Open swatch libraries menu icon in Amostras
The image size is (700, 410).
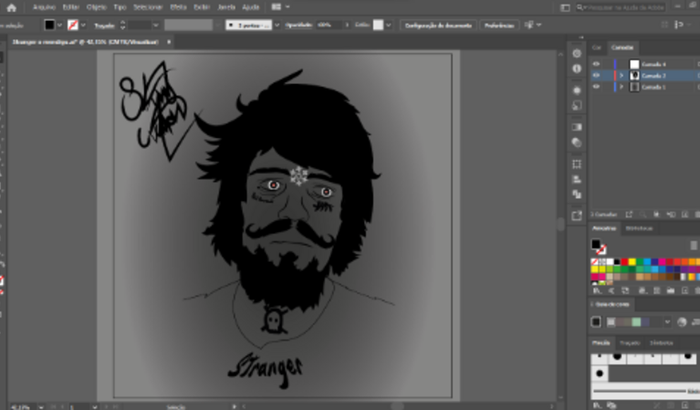pos(597,291)
